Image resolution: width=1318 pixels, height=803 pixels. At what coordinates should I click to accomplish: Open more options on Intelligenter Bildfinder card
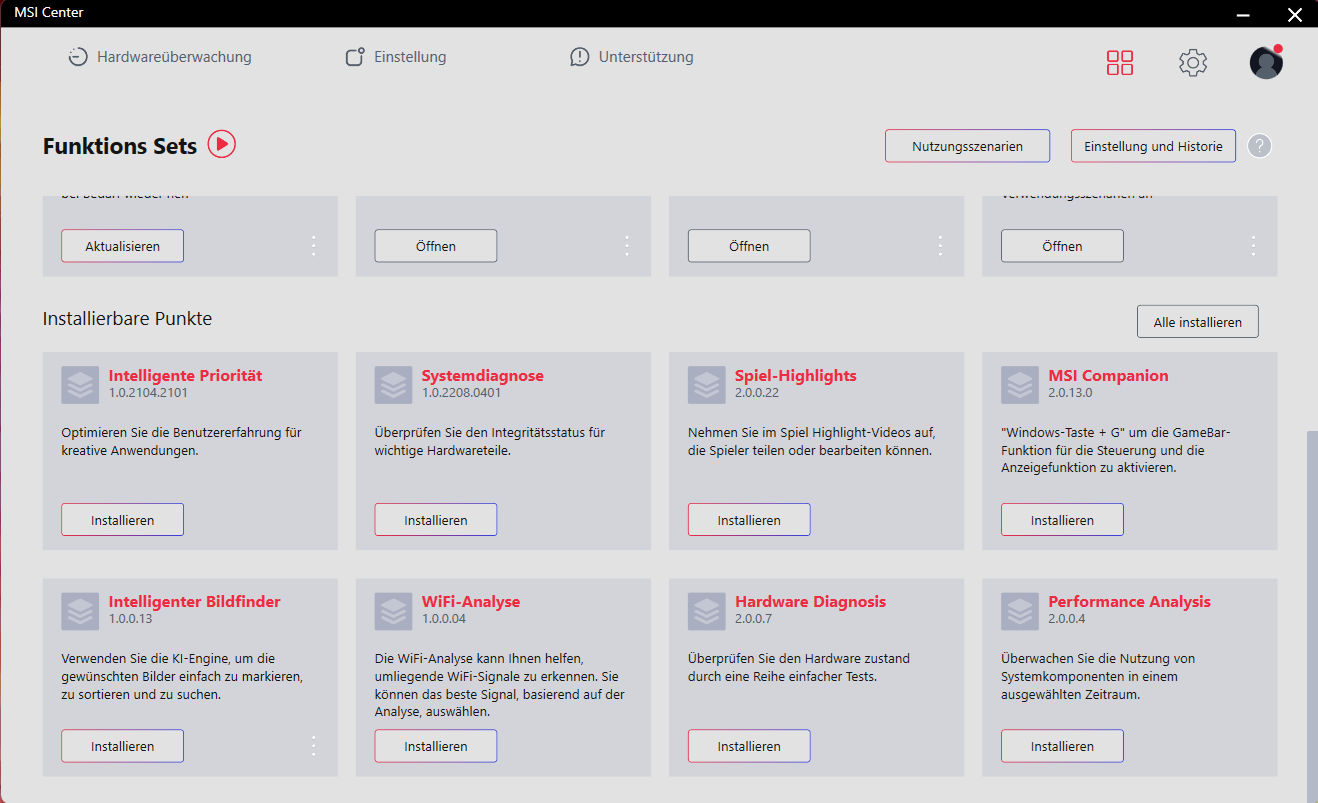click(313, 746)
